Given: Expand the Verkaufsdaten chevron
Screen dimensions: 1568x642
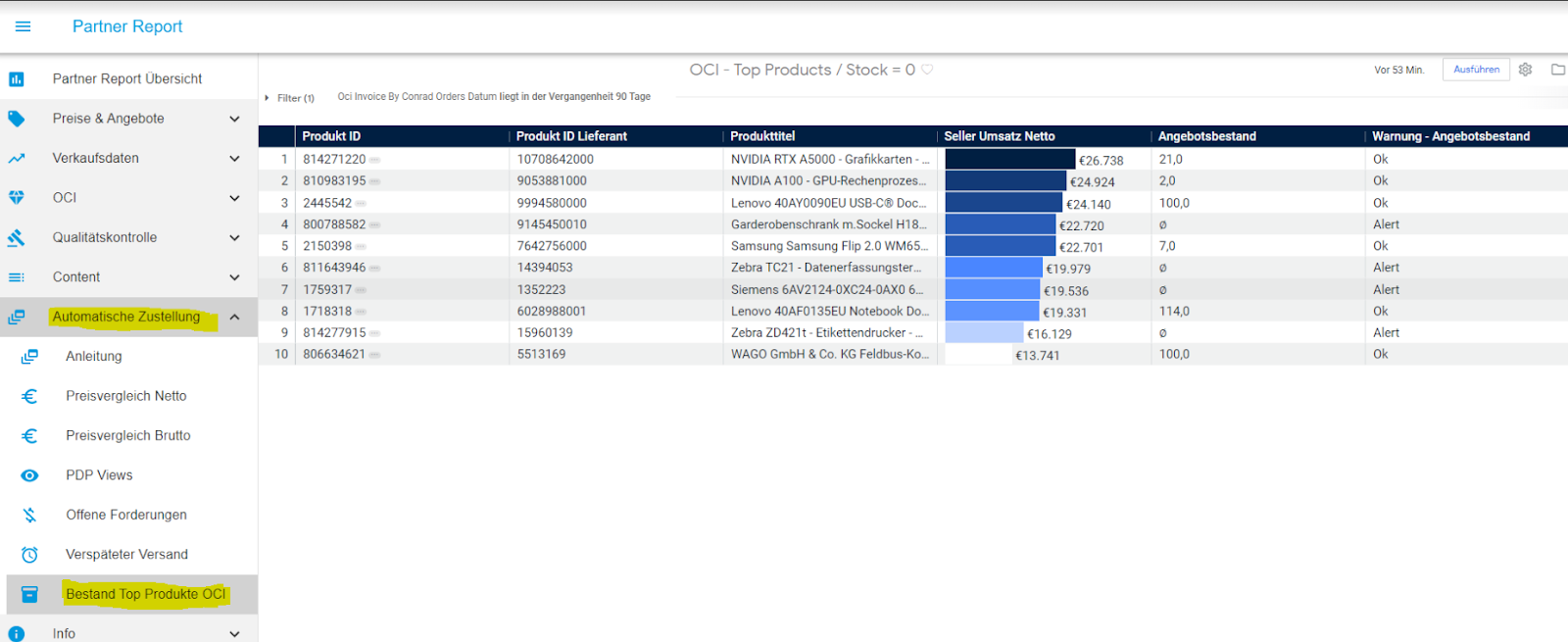Looking at the screenshot, I should (234, 158).
